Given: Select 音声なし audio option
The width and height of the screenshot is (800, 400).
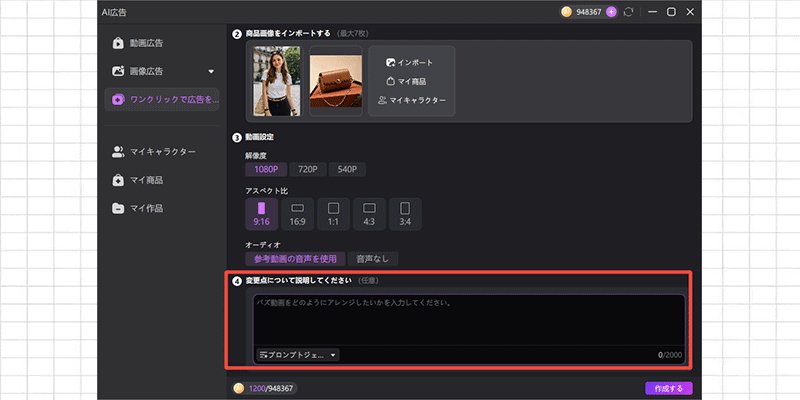Looking at the screenshot, I should pyautogui.click(x=372, y=259).
